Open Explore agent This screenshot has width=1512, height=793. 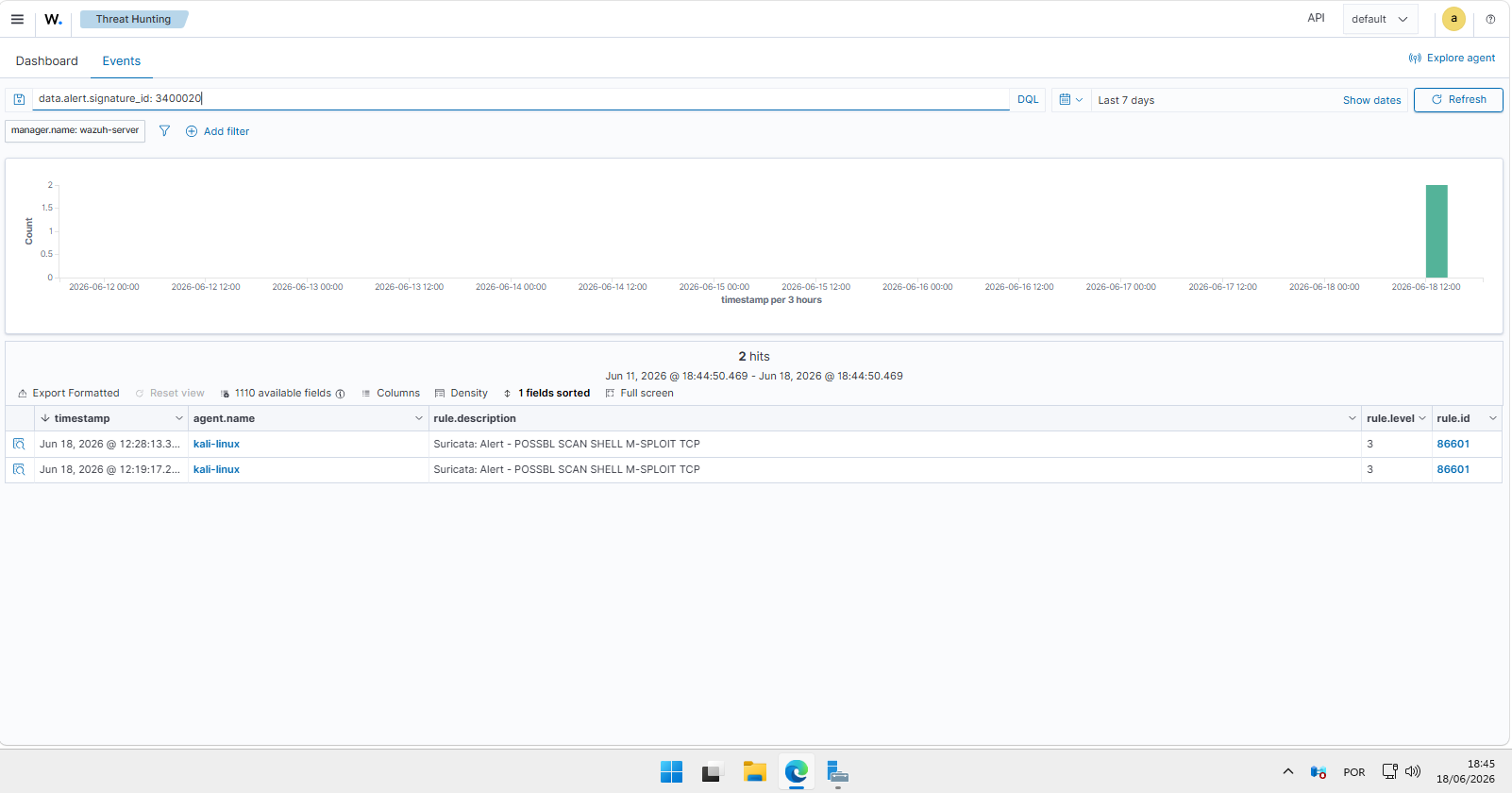1452,58
